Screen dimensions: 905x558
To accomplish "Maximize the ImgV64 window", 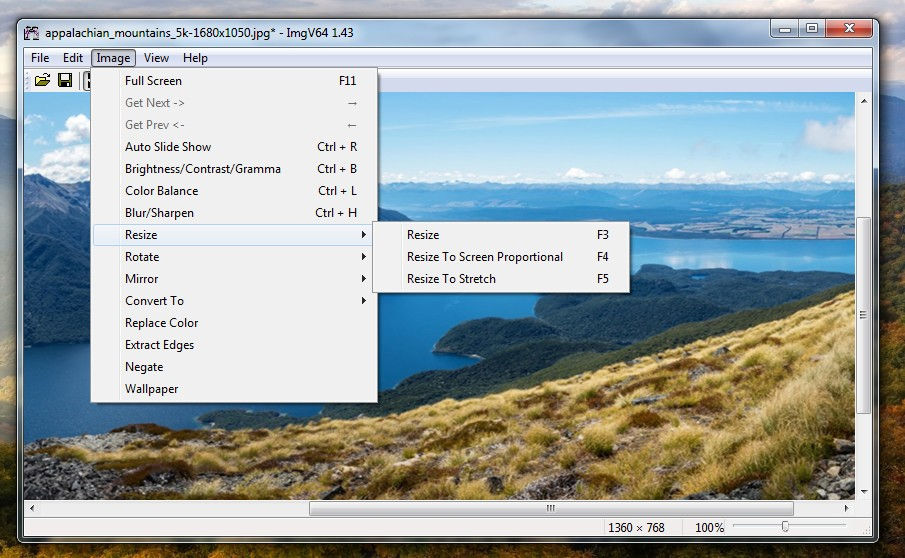I will click(811, 29).
